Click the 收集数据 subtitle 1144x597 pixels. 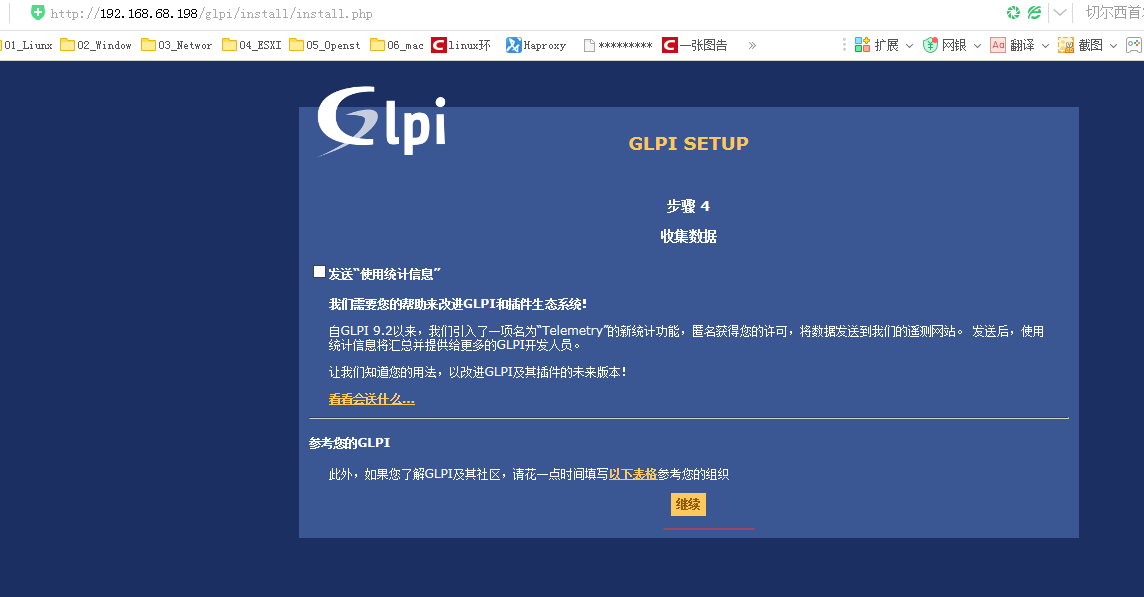688,236
